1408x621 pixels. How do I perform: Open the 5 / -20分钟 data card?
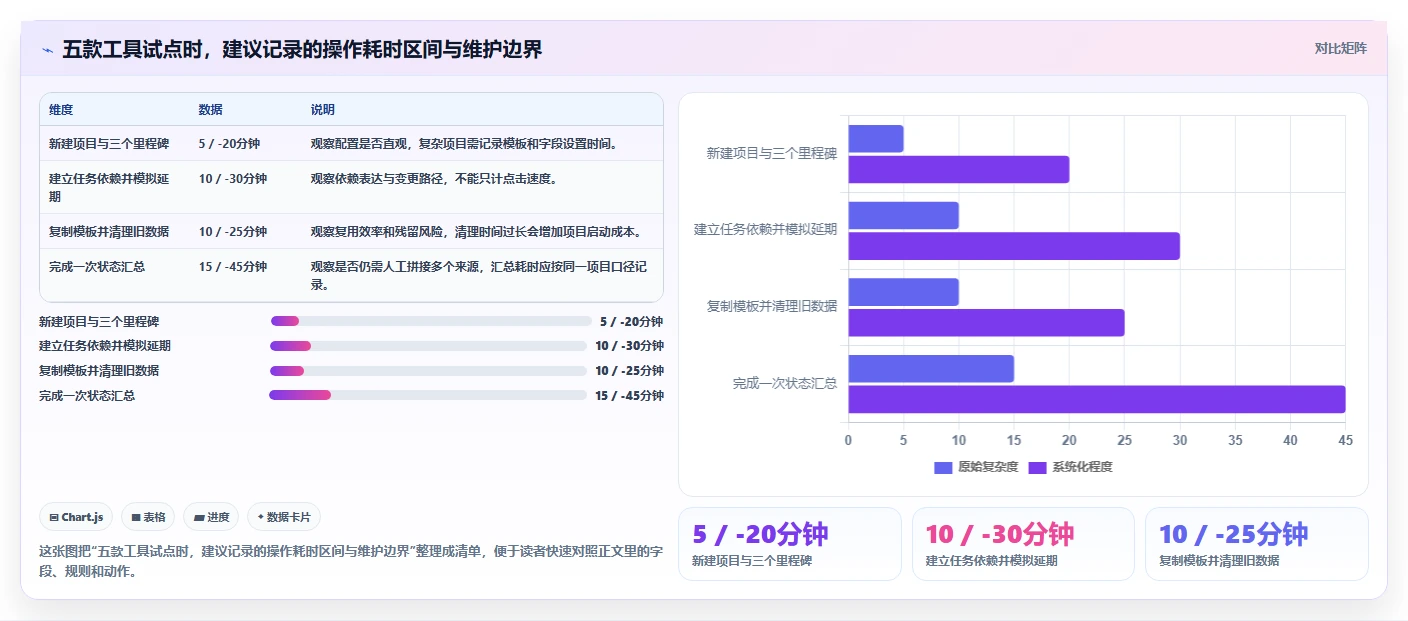click(790, 544)
